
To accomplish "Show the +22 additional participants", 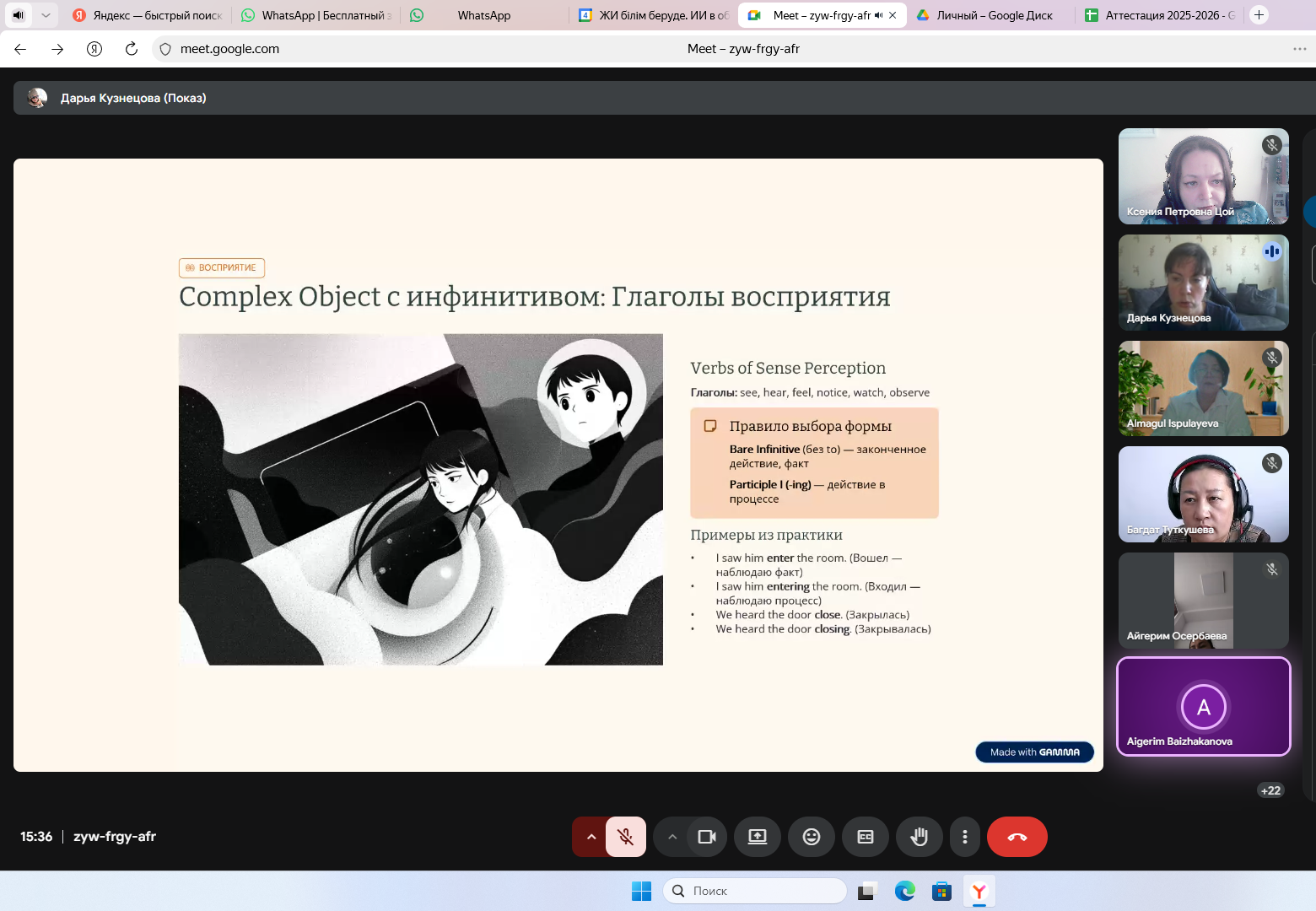I will coord(1270,790).
